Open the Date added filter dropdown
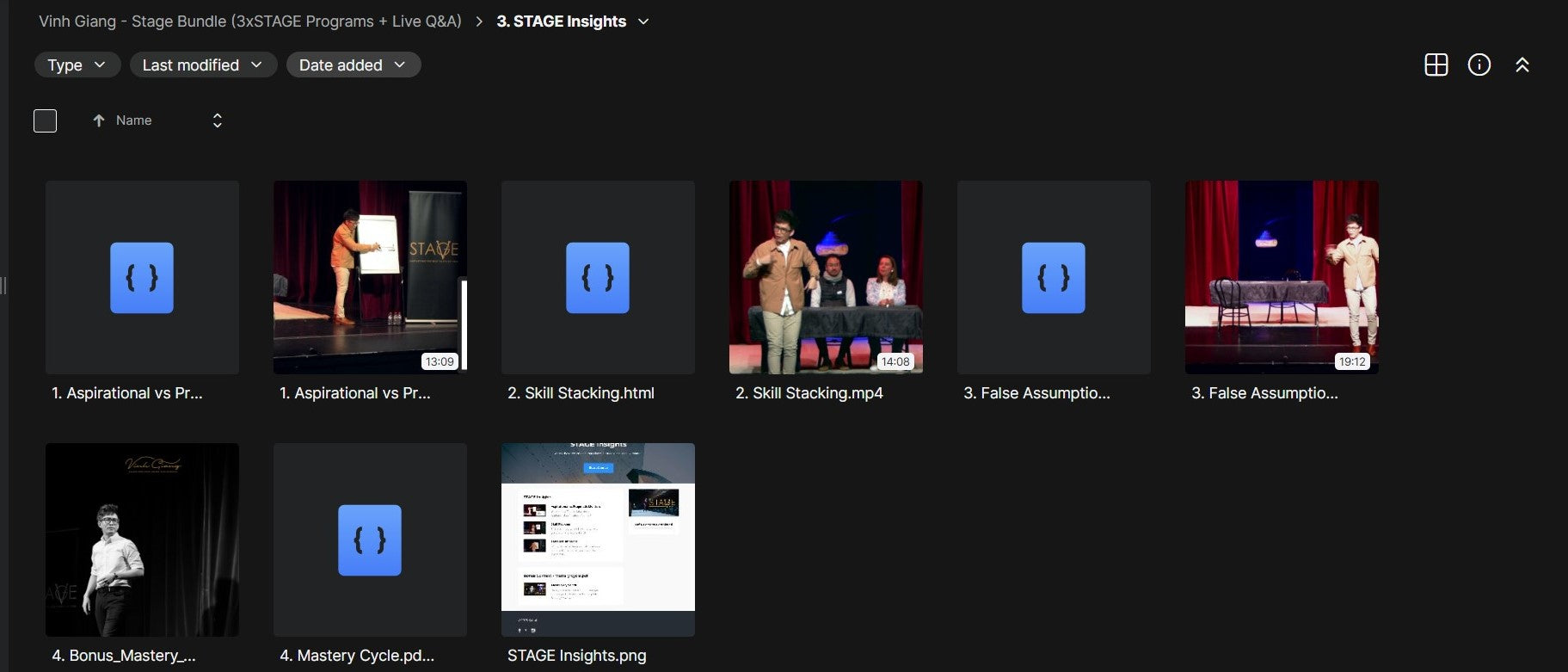The width and height of the screenshot is (1568, 672). (x=353, y=65)
